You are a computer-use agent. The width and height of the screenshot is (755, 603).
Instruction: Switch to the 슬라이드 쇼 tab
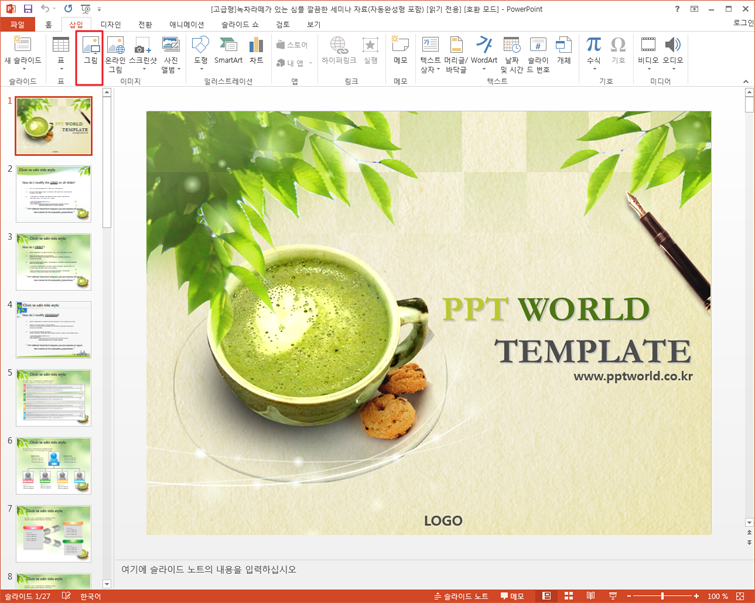pyautogui.click(x=240, y=25)
